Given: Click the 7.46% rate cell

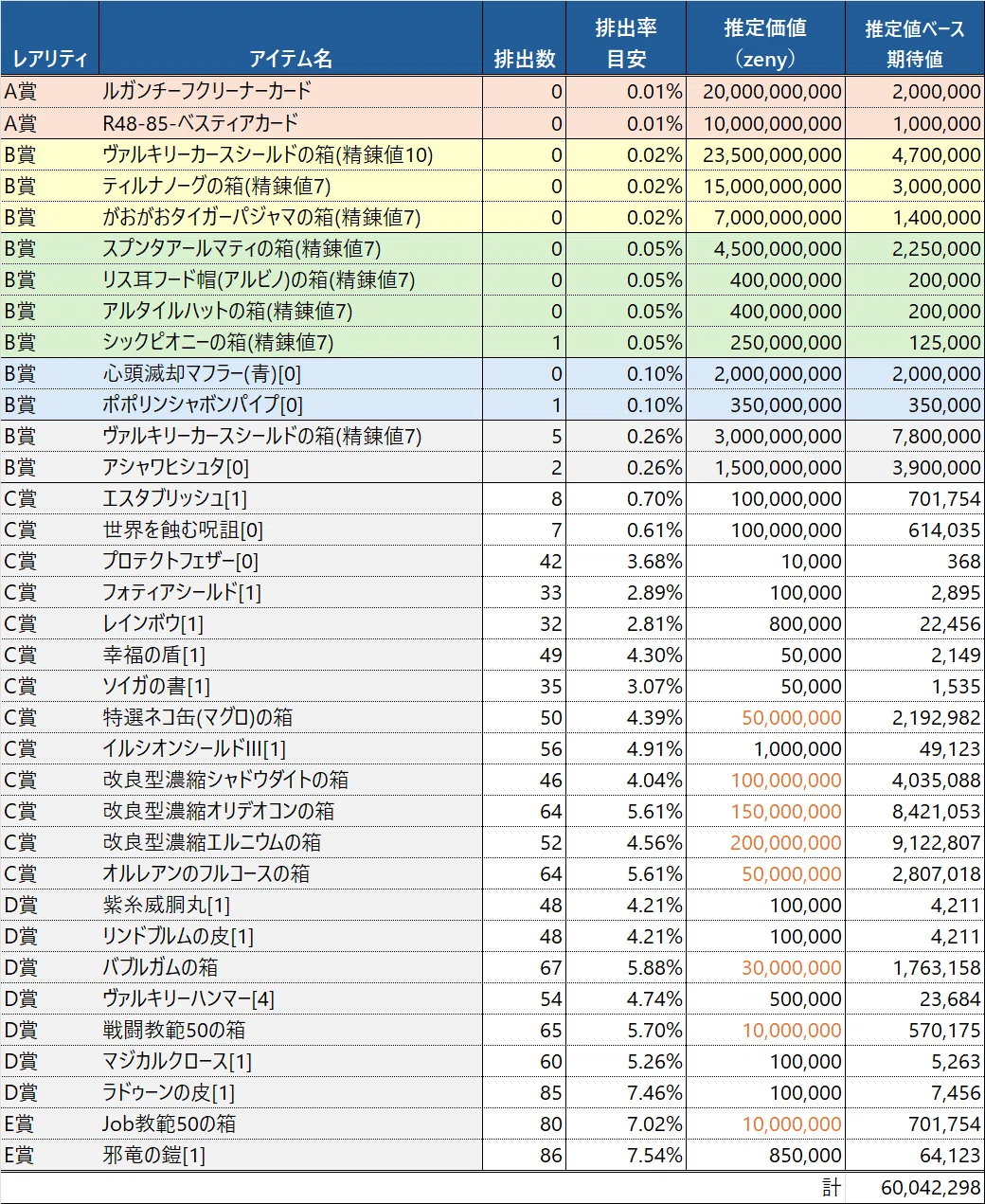Looking at the screenshot, I should point(626,1092).
